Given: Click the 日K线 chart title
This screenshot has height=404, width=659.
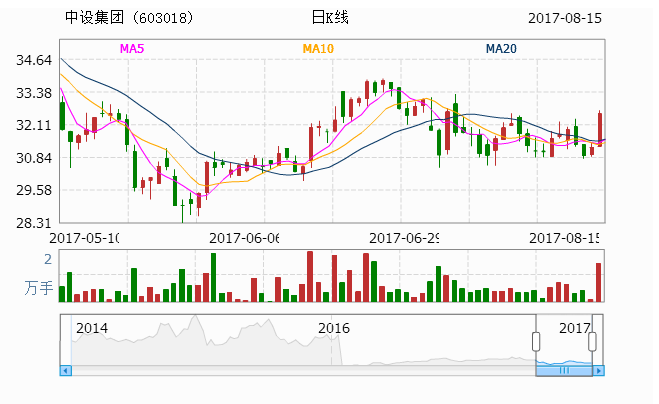Looking at the screenshot, I should pyautogui.click(x=330, y=18).
